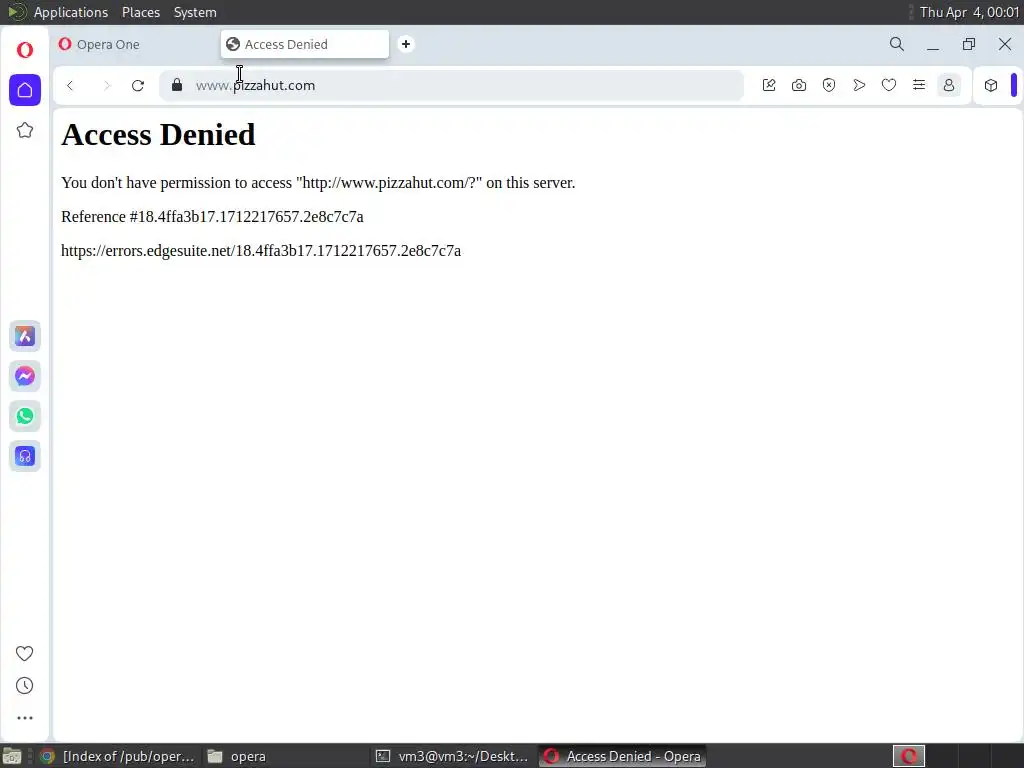The width and height of the screenshot is (1024, 768).
Task: Open the Applications menu
Action: tap(71, 12)
